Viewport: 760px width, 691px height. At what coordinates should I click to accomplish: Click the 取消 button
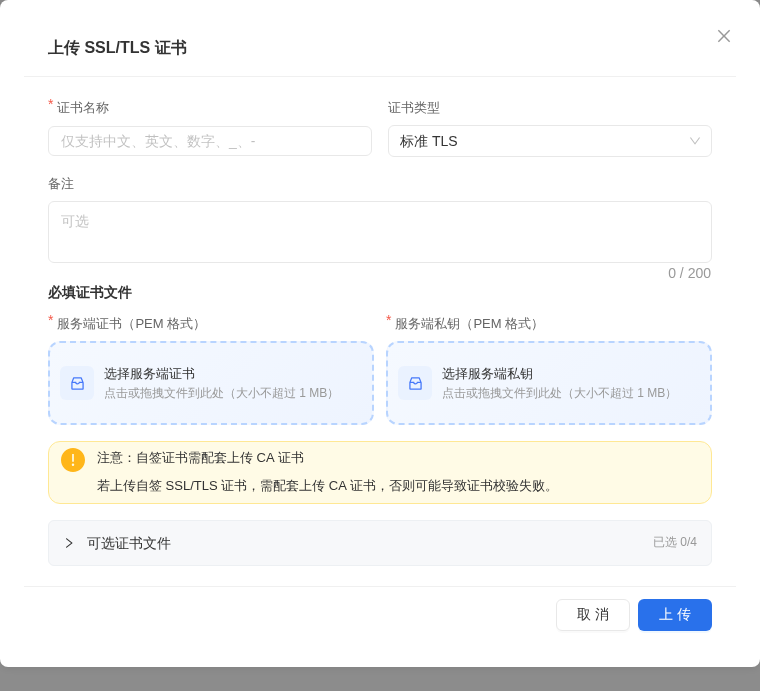pos(593,615)
